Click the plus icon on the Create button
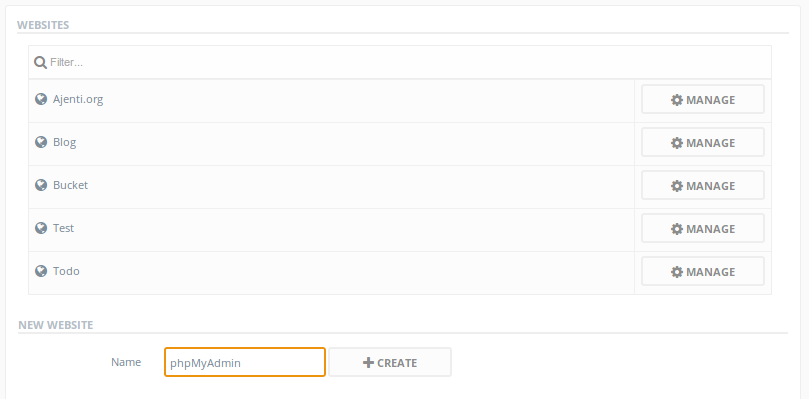This screenshot has width=809, height=399. pos(368,362)
